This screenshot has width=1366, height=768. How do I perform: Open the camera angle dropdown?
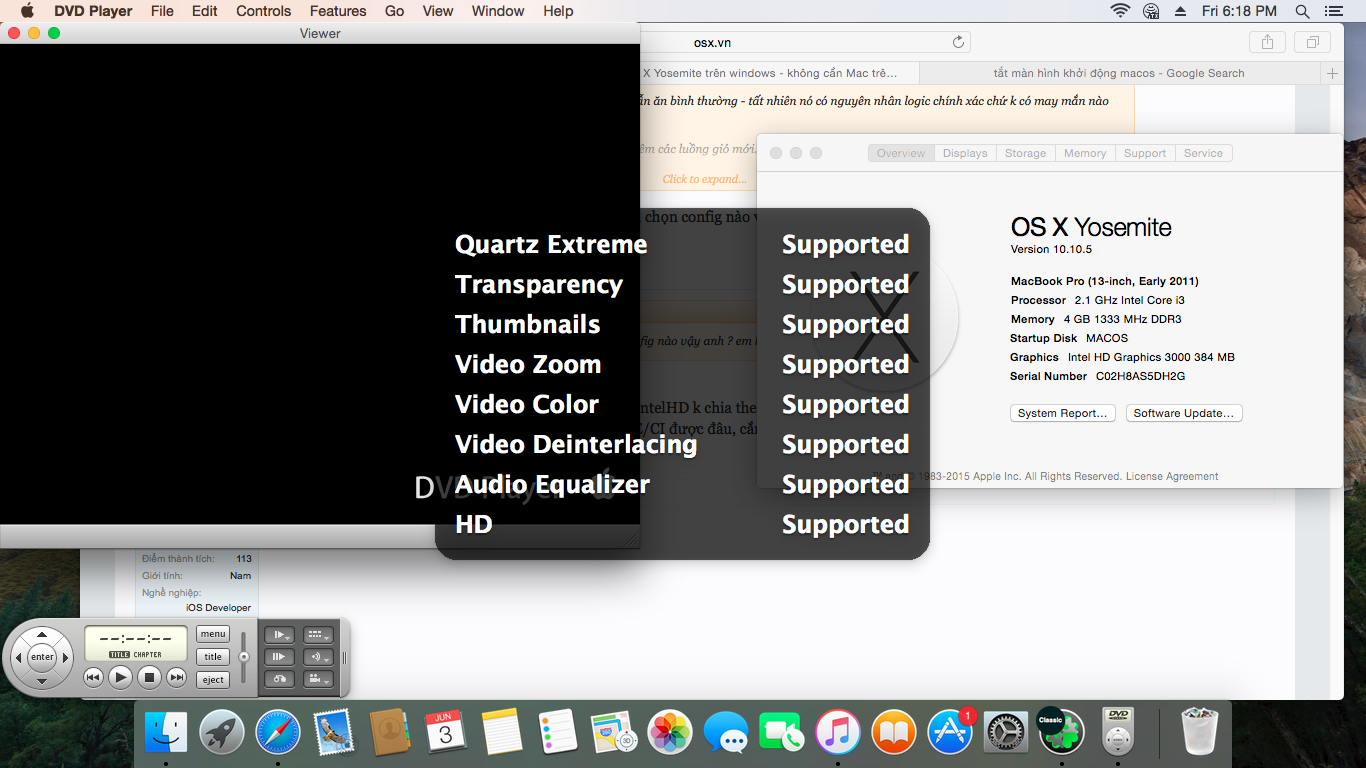(318, 679)
